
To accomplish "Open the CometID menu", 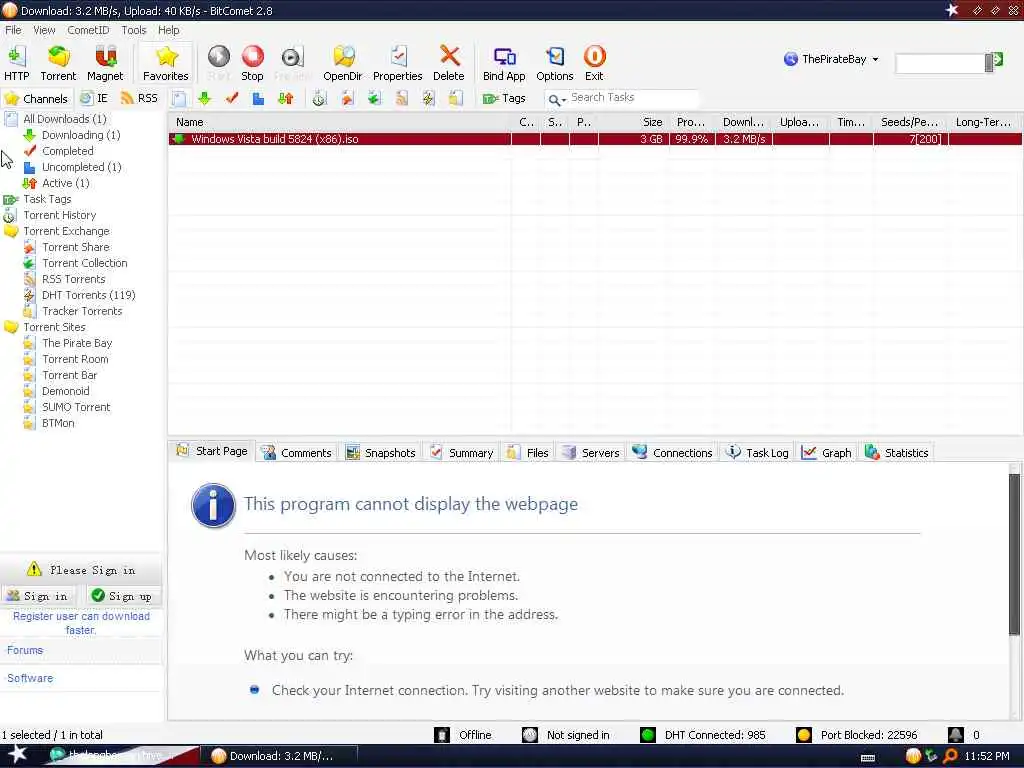I will point(88,30).
